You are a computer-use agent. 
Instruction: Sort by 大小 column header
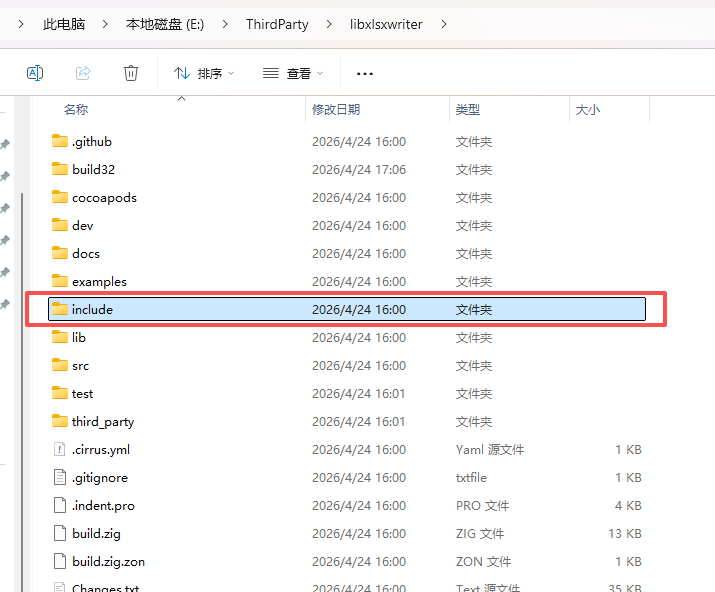point(588,109)
